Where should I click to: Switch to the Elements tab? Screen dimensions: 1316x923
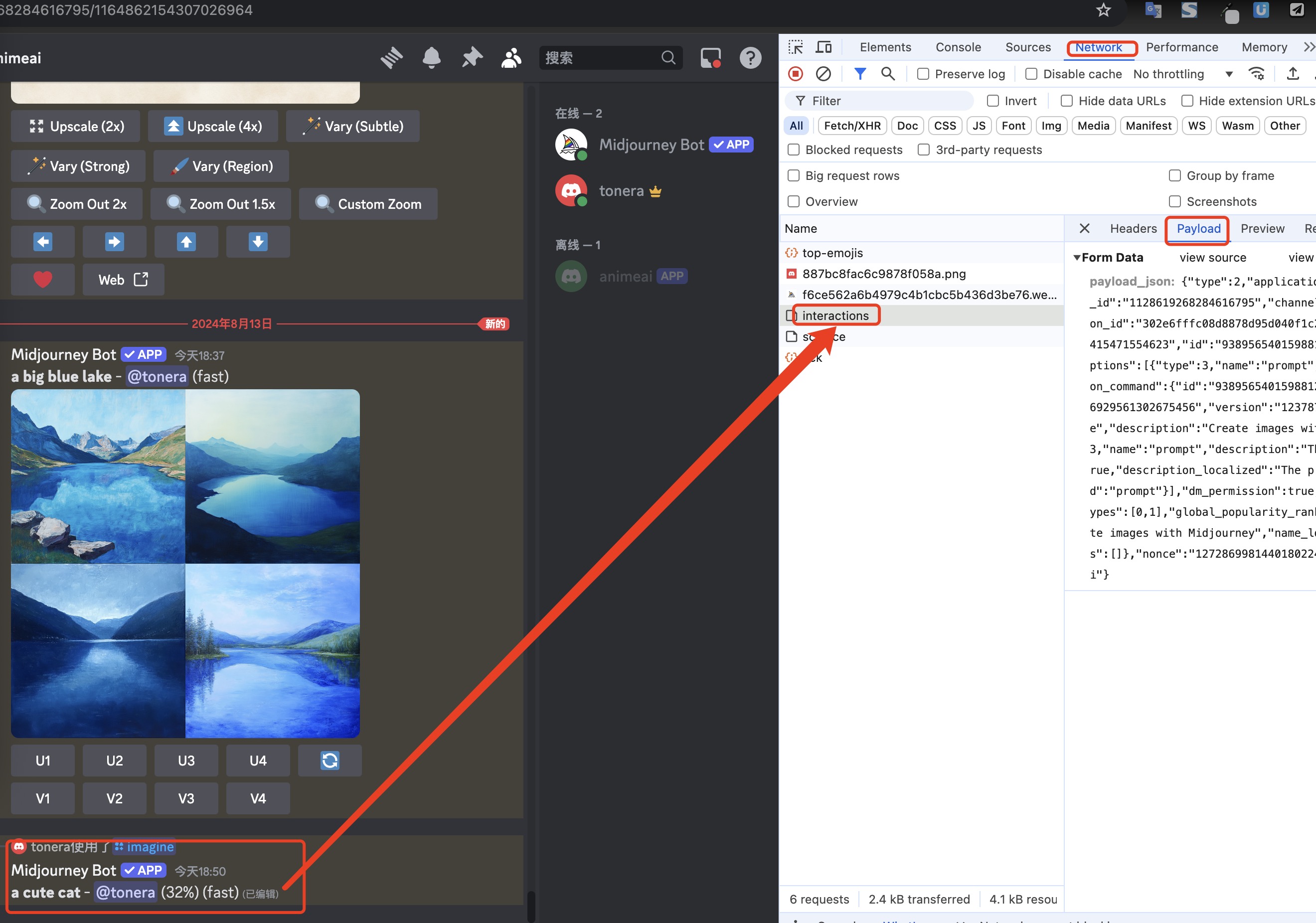click(885, 47)
